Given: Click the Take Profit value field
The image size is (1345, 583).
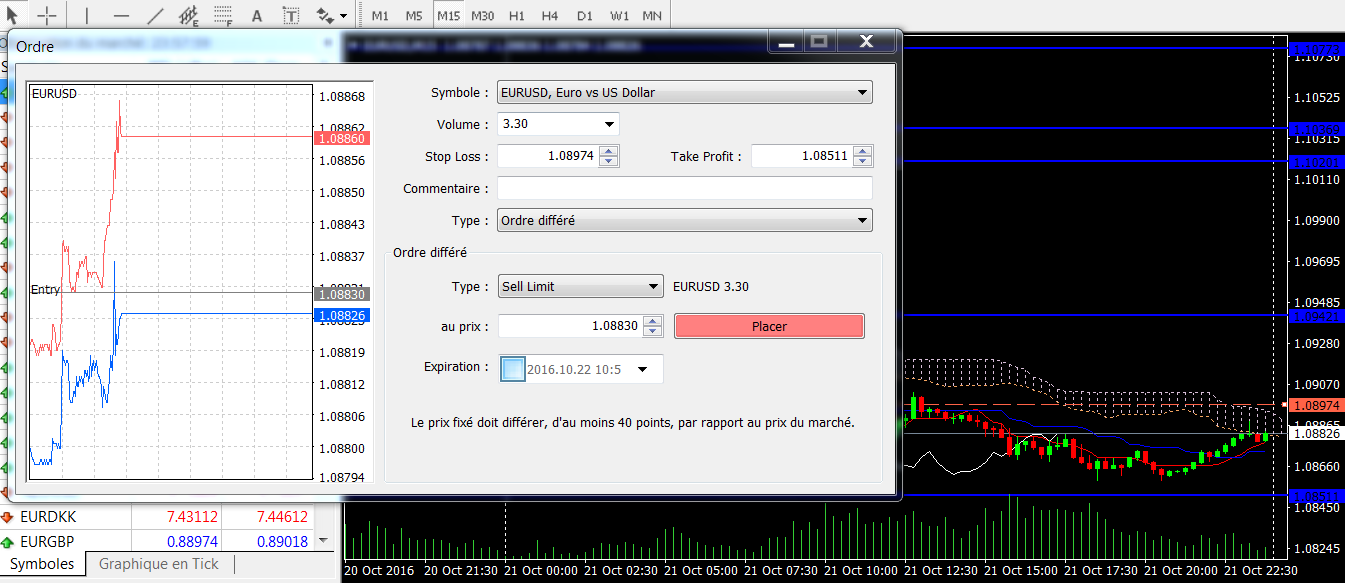Looking at the screenshot, I should pyautogui.click(x=802, y=156).
